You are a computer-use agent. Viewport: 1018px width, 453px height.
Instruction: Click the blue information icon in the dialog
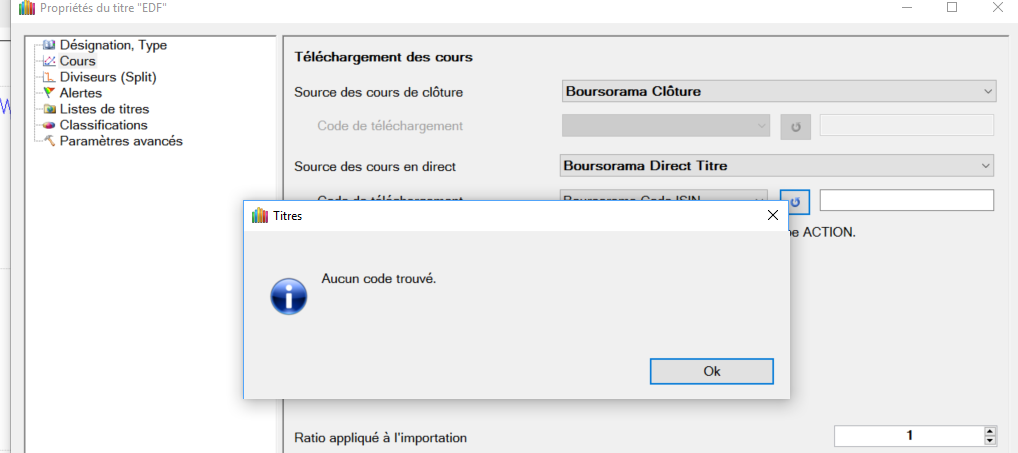[x=290, y=297]
